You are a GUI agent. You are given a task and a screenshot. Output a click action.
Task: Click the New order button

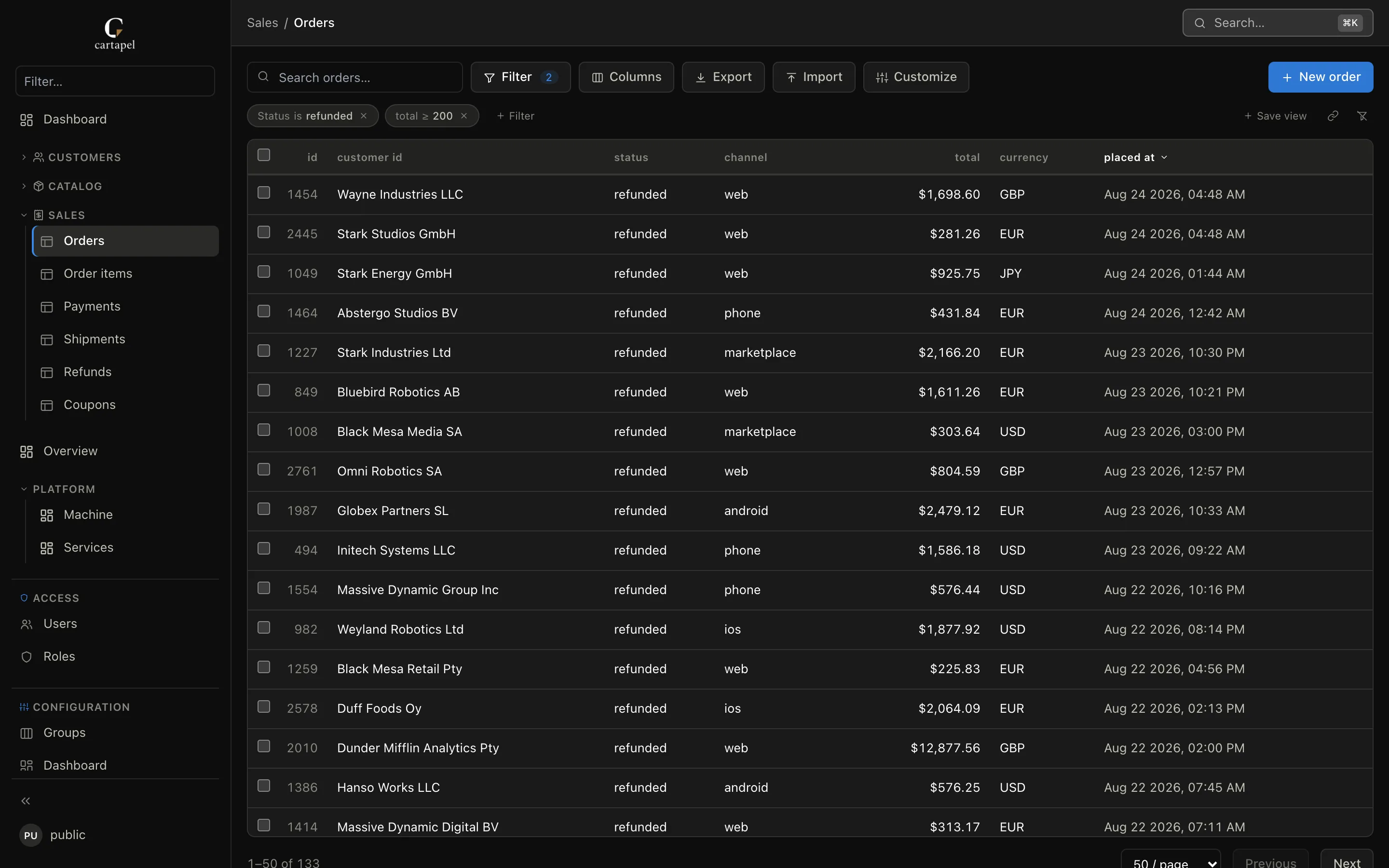pos(1320,77)
